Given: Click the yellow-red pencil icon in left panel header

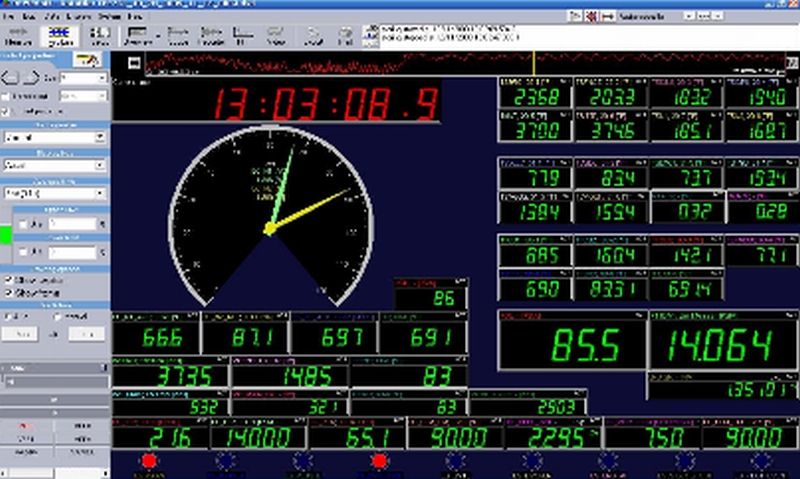Looking at the screenshot, I should pyautogui.click(x=87, y=60).
